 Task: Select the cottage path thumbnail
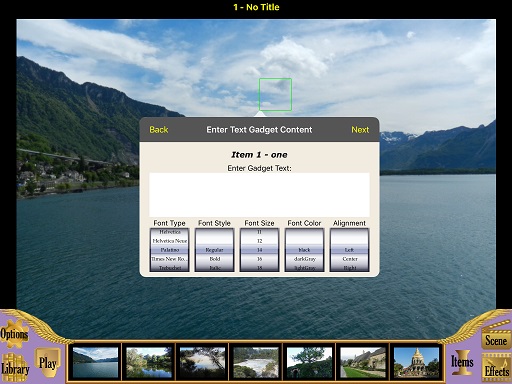coord(363,362)
